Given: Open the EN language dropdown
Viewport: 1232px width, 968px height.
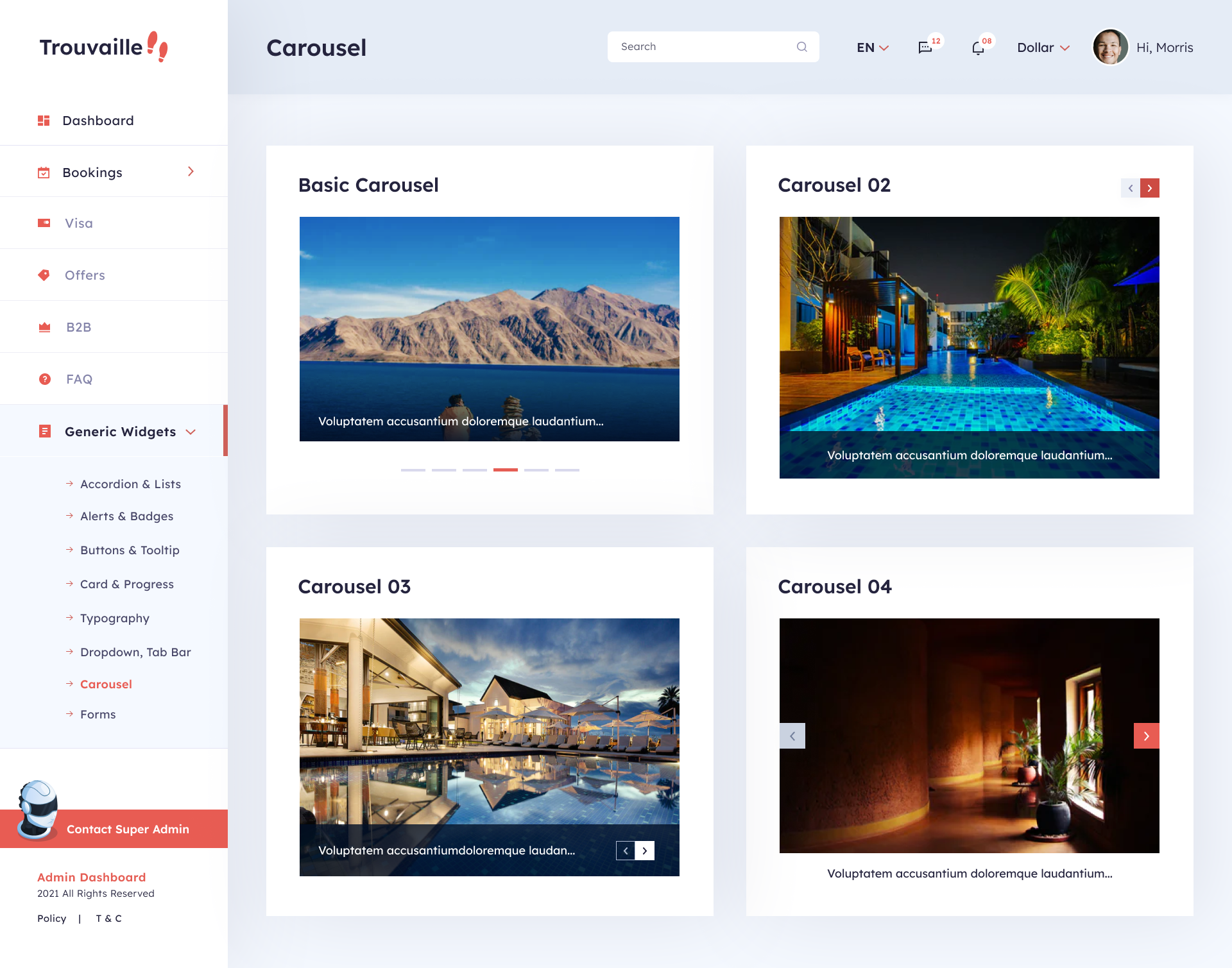Looking at the screenshot, I should [x=873, y=47].
